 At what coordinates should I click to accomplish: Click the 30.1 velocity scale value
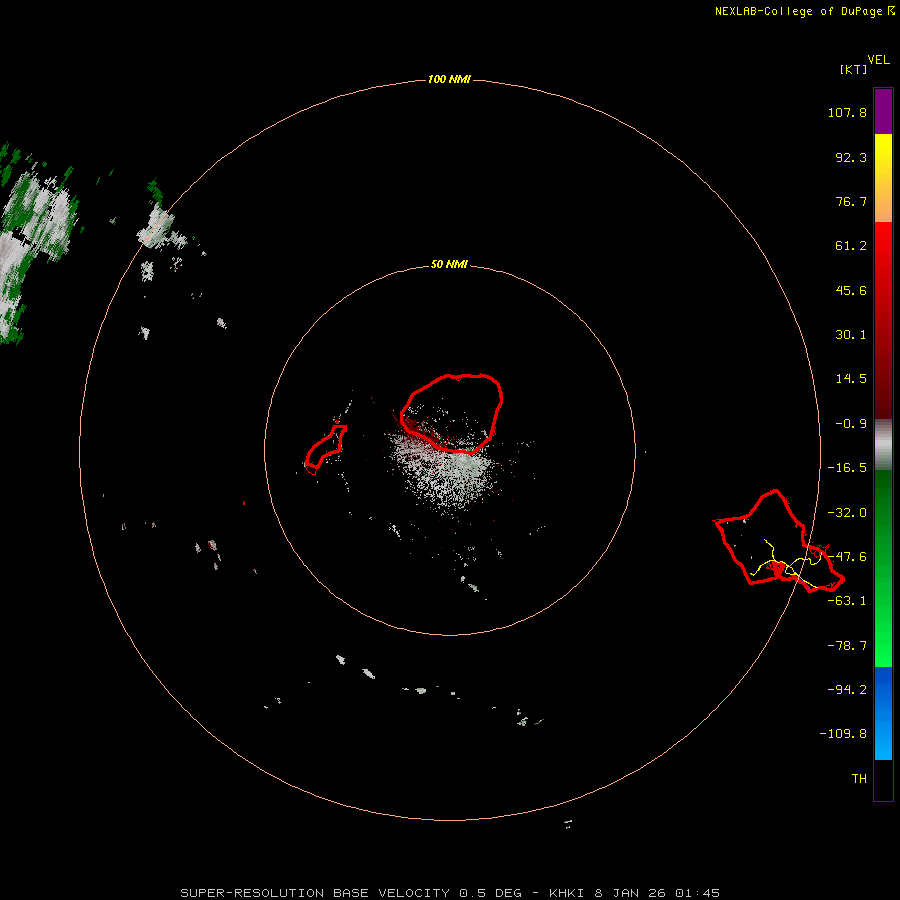[851, 335]
